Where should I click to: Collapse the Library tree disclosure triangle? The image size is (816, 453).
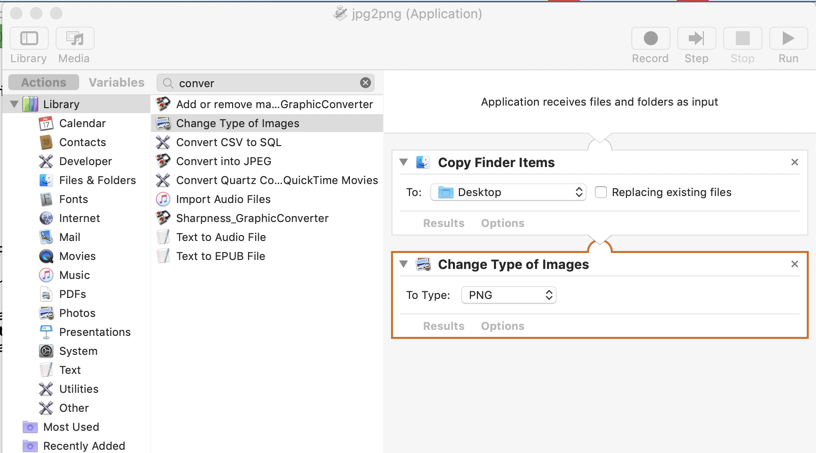pyautogui.click(x=14, y=104)
